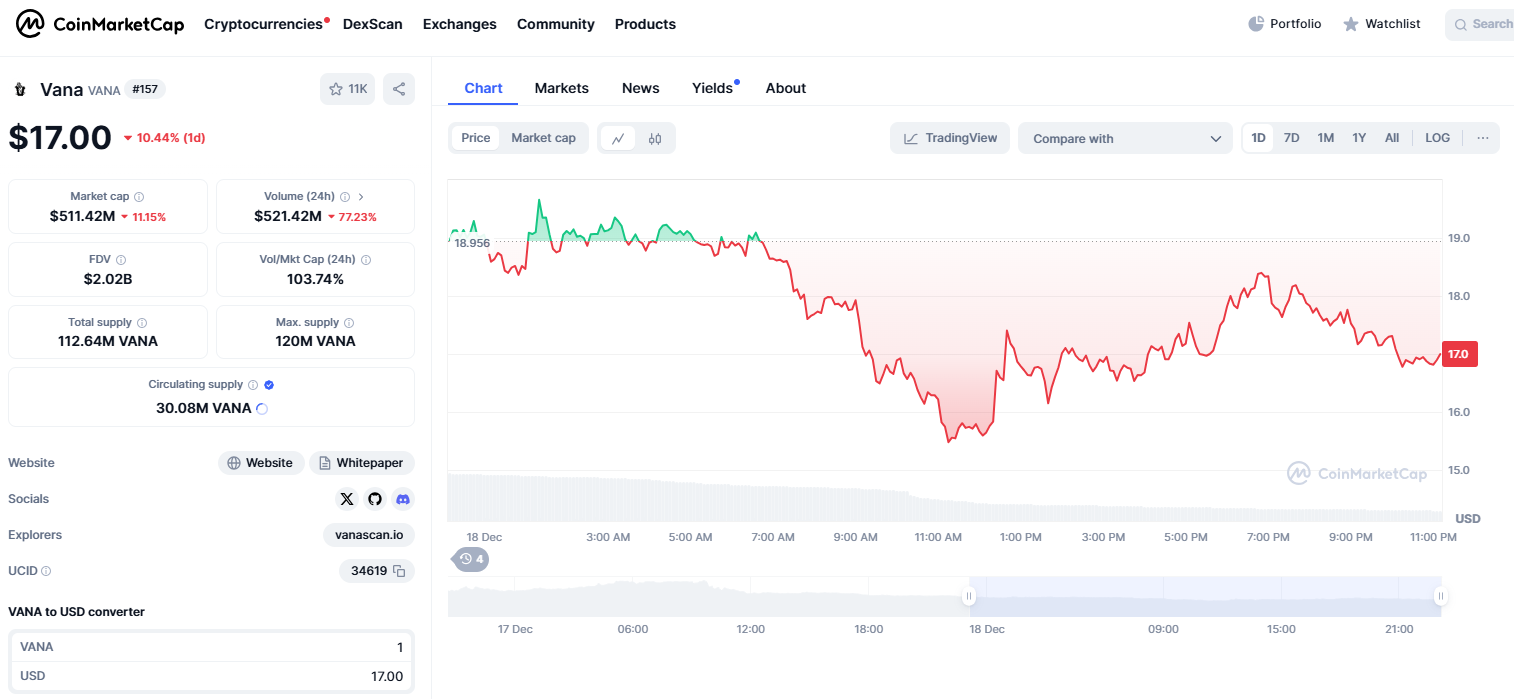This screenshot has height=699, width=1514.
Task: Click Circulating supply info icon
Action: (253, 385)
